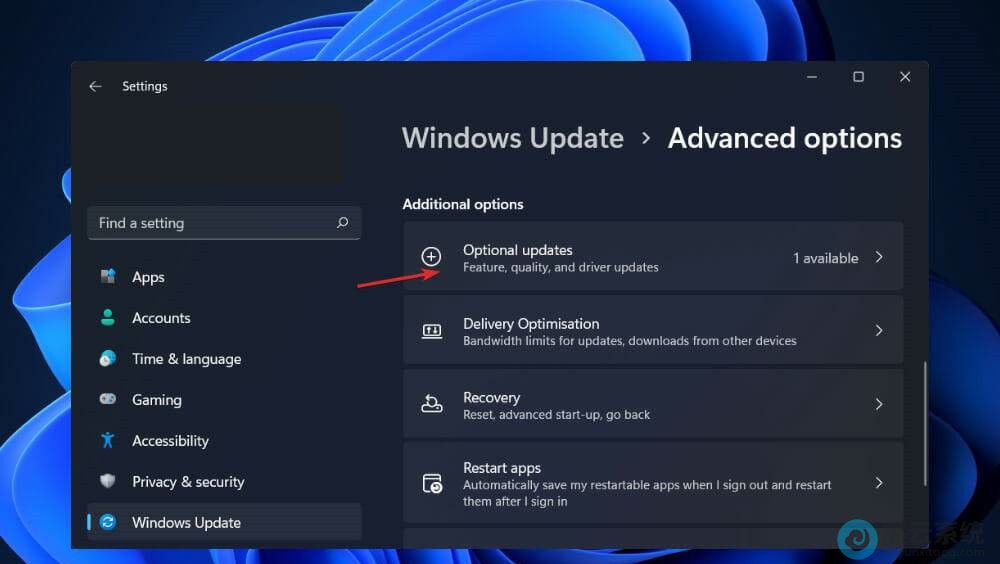Click the Accessibility figure icon
This screenshot has height=564, width=1000.
point(108,440)
